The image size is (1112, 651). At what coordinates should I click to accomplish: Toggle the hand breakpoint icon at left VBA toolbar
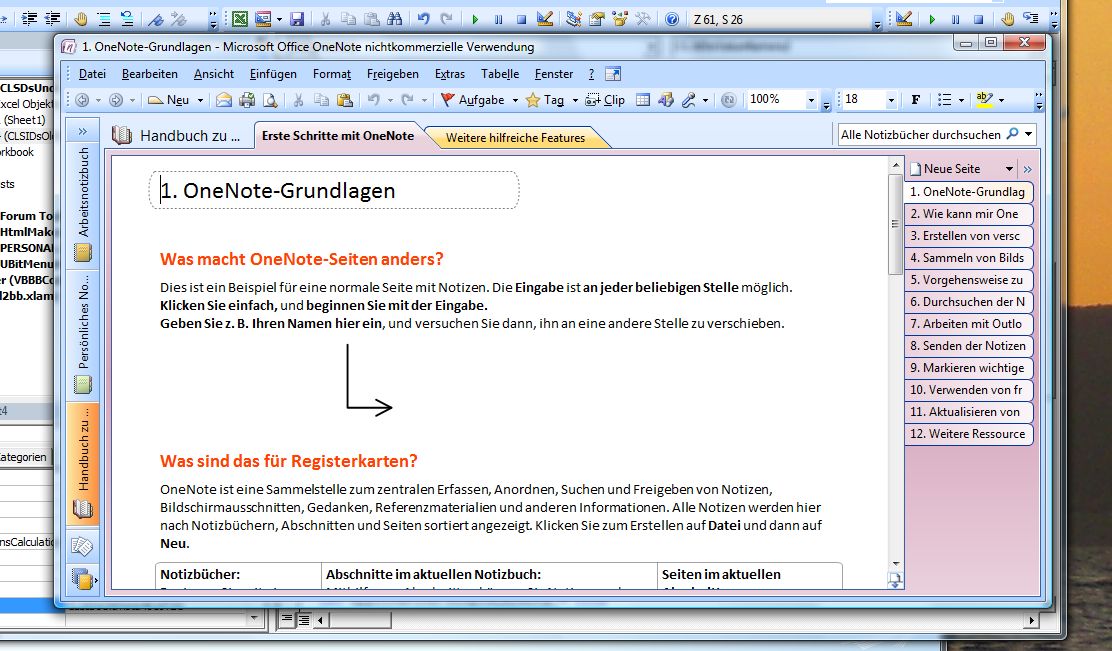click(x=80, y=19)
